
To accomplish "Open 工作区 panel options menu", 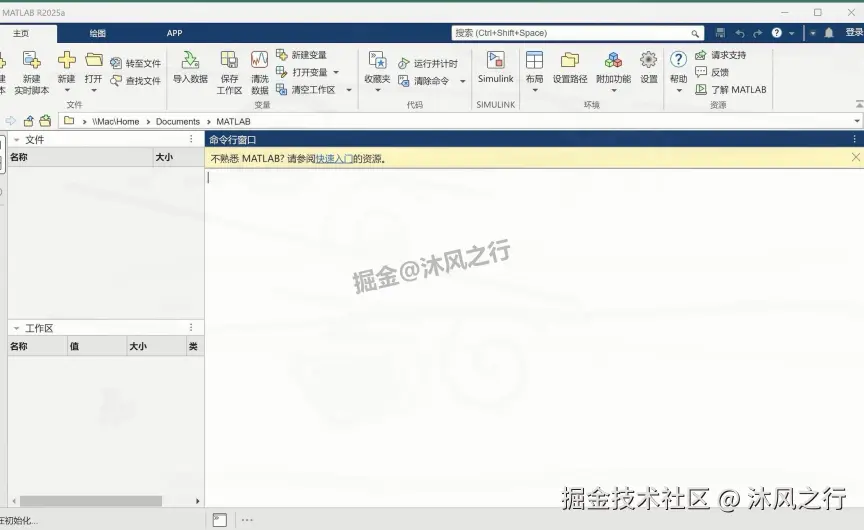I will [x=191, y=328].
